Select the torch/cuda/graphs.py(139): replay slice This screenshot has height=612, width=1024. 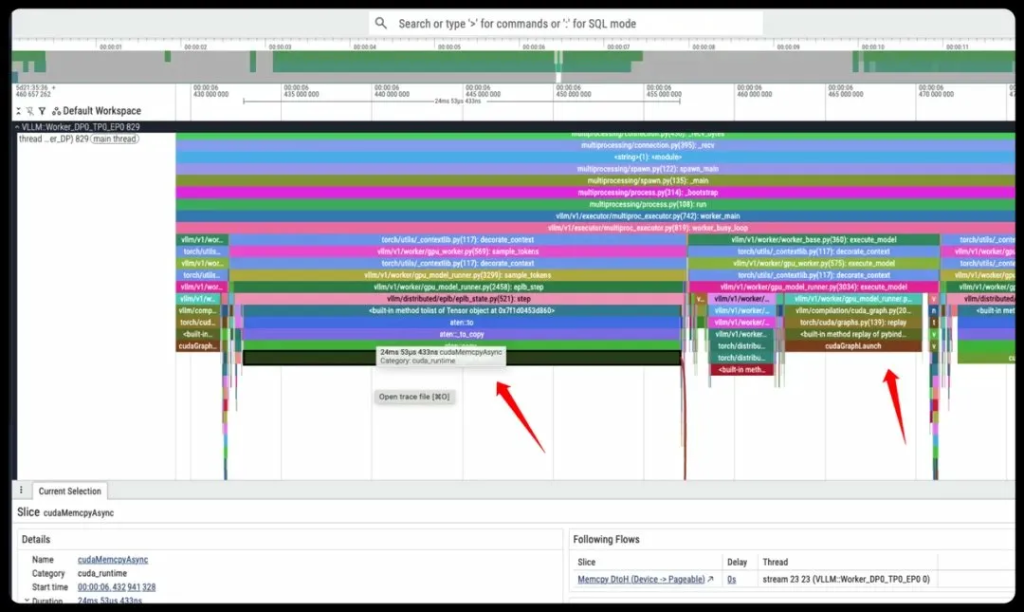click(x=853, y=323)
